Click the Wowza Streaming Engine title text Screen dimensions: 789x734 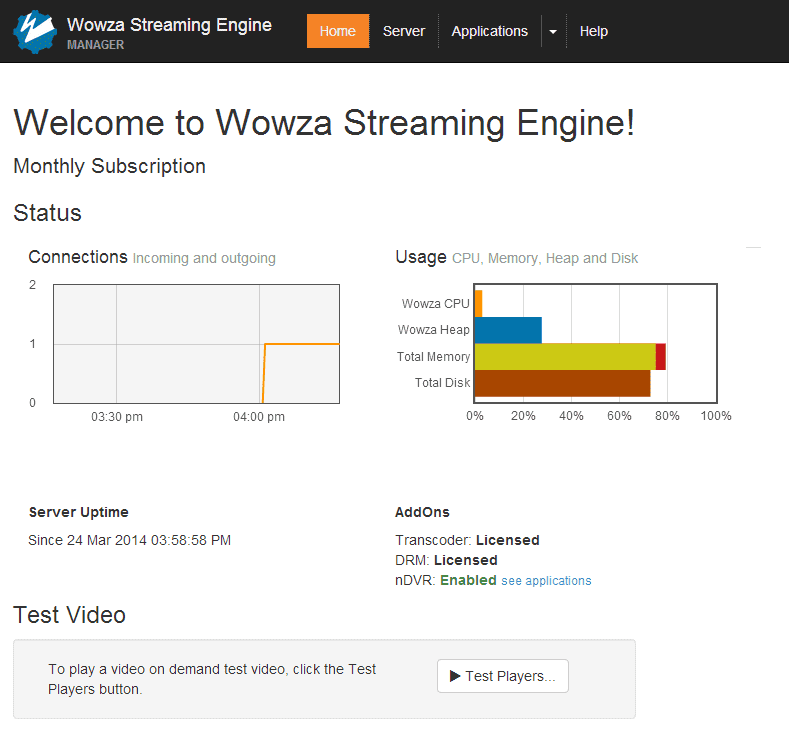click(x=169, y=25)
